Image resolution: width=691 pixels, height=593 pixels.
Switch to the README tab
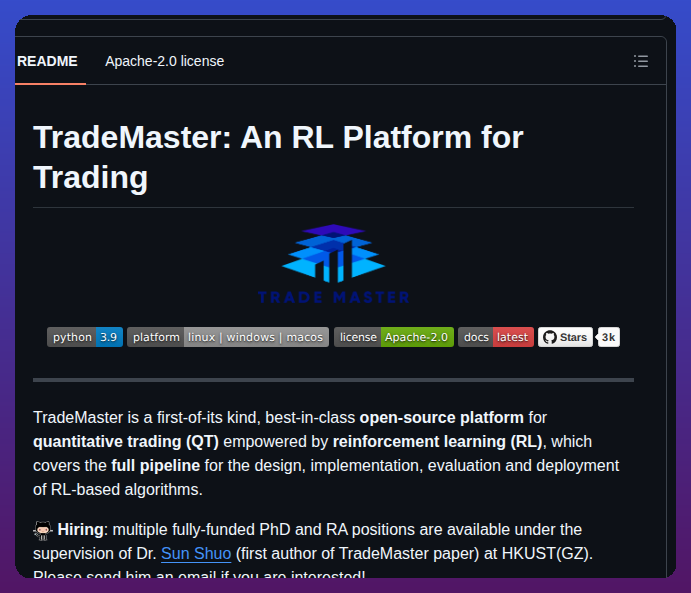(47, 61)
